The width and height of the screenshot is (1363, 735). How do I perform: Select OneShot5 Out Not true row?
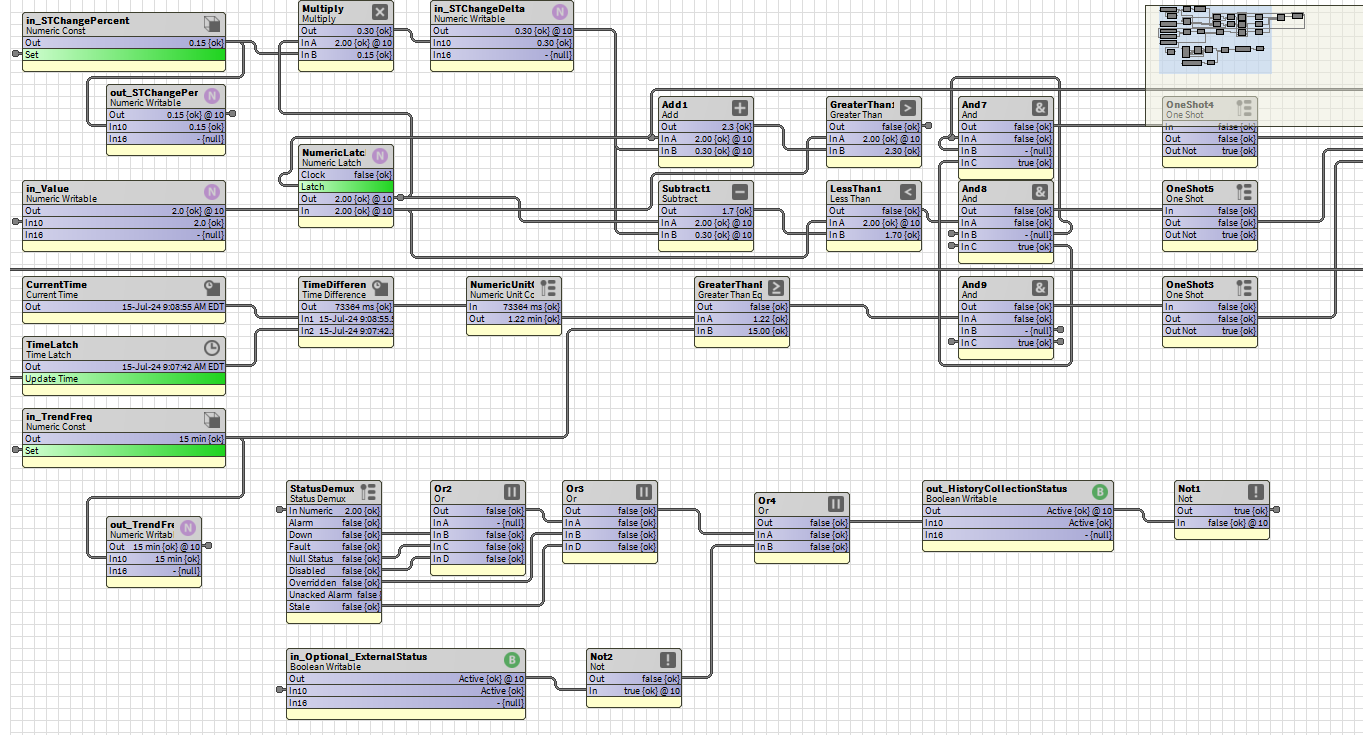(1210, 235)
